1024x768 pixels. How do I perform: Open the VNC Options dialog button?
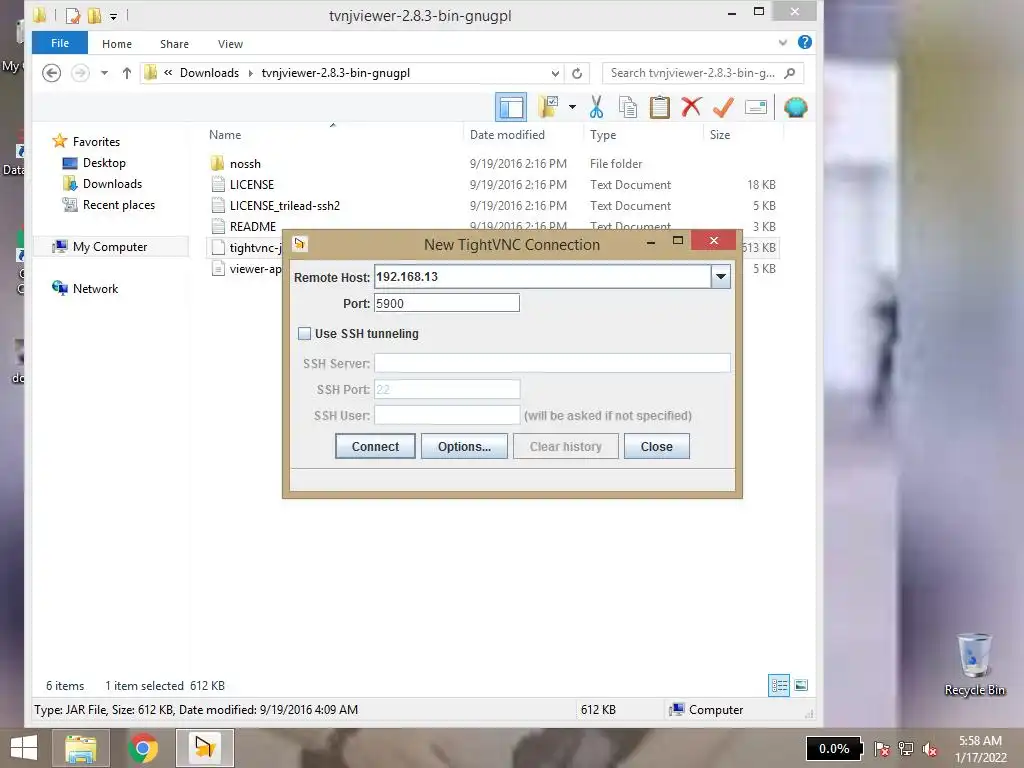(464, 447)
